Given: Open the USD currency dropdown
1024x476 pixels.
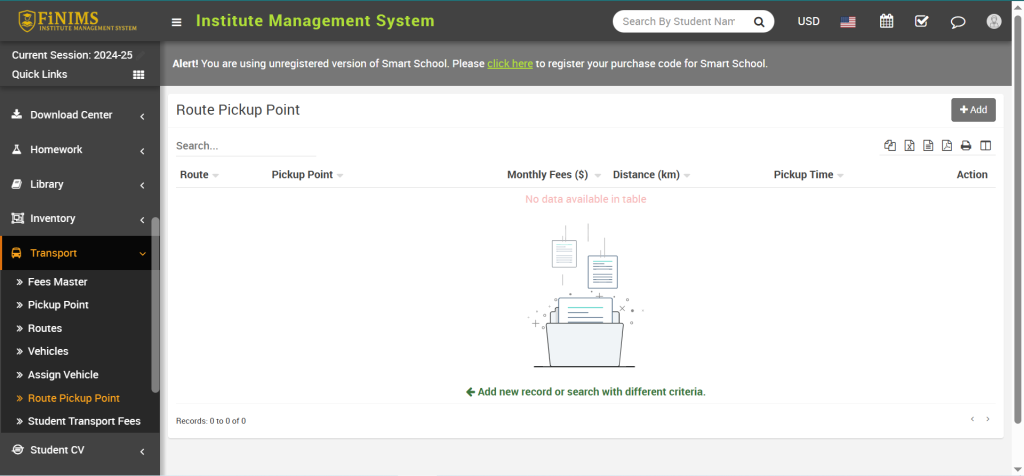Looking at the screenshot, I should [808, 21].
